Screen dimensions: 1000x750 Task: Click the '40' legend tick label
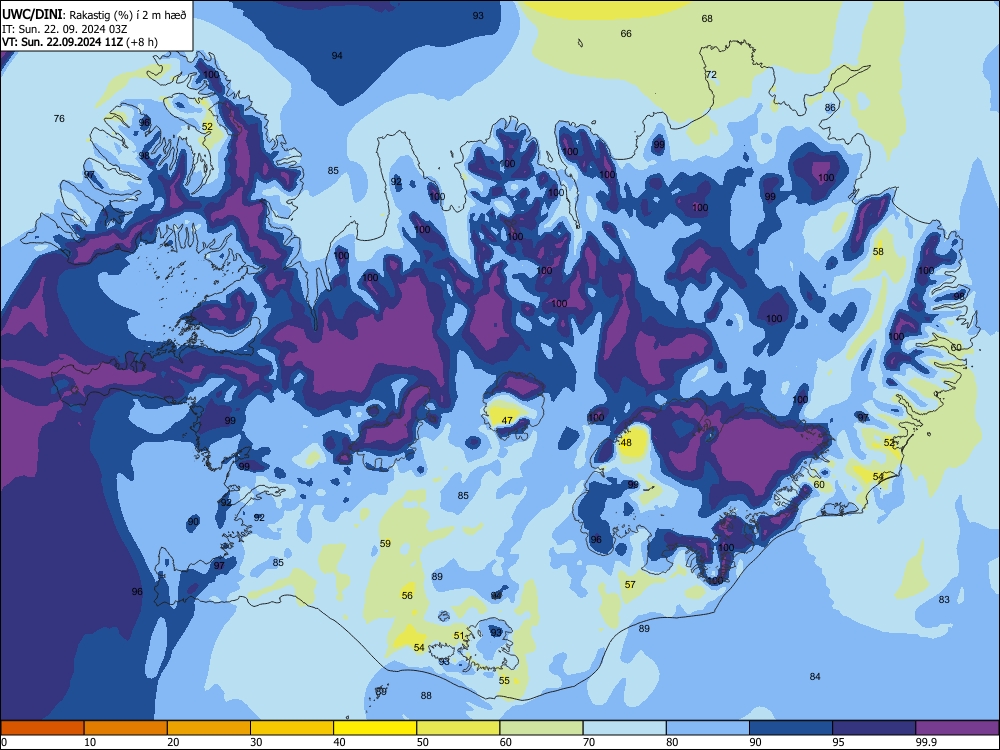[x=340, y=742]
